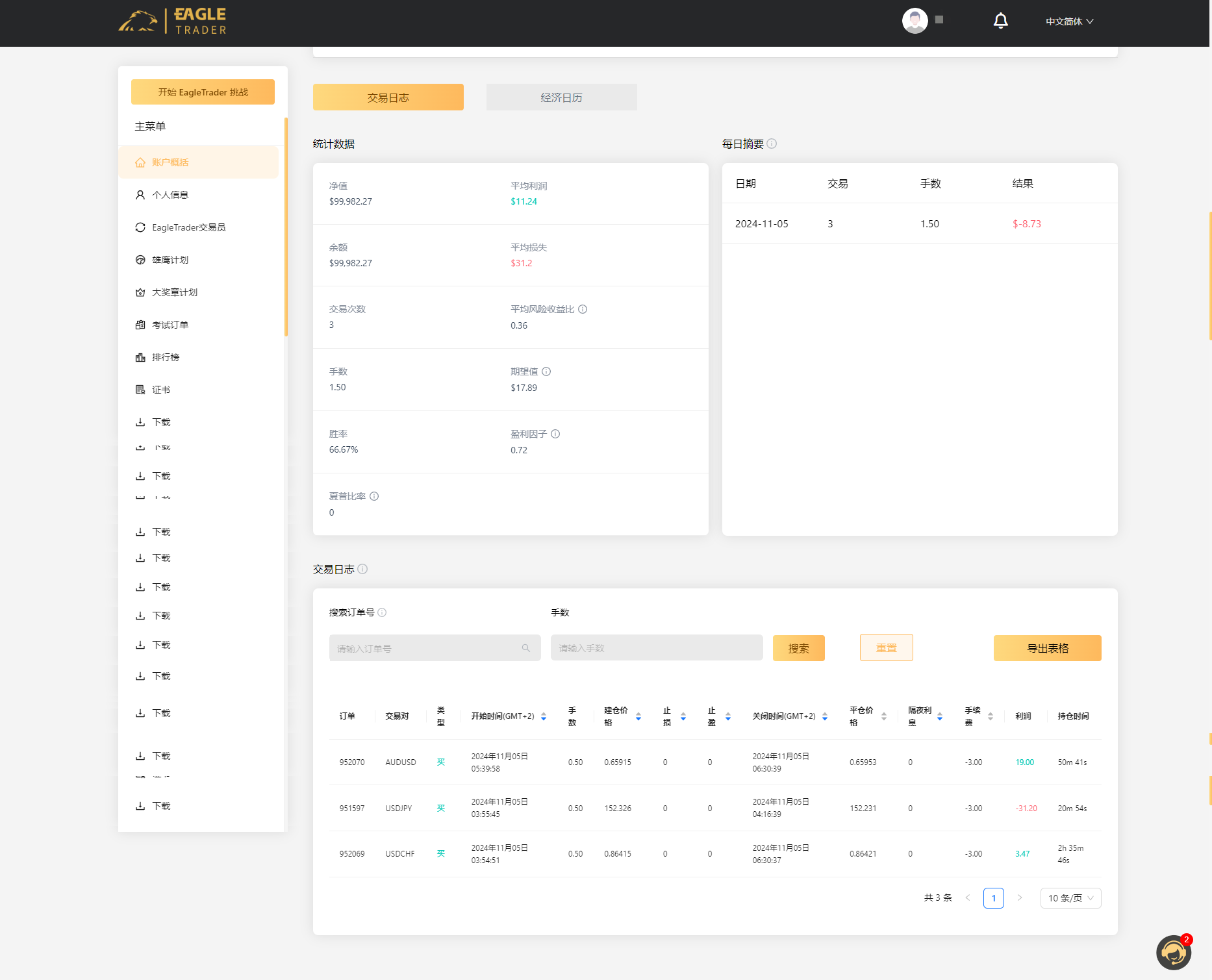
Task: Open the user avatar menu
Action: point(915,20)
